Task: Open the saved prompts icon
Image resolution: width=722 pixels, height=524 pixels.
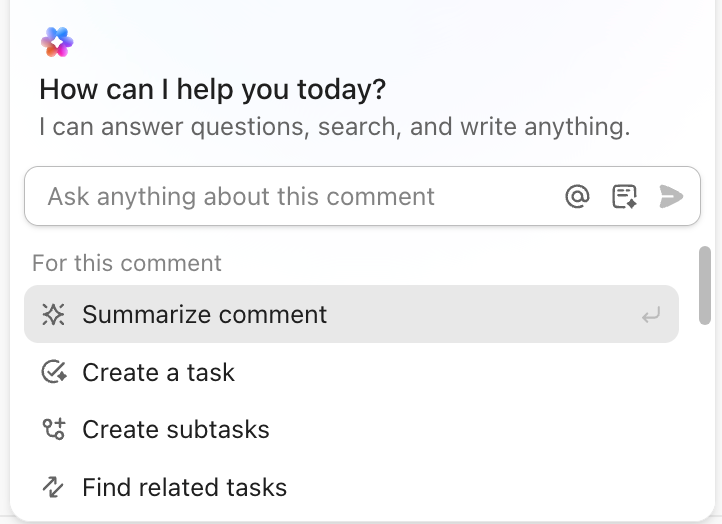Action: click(625, 197)
